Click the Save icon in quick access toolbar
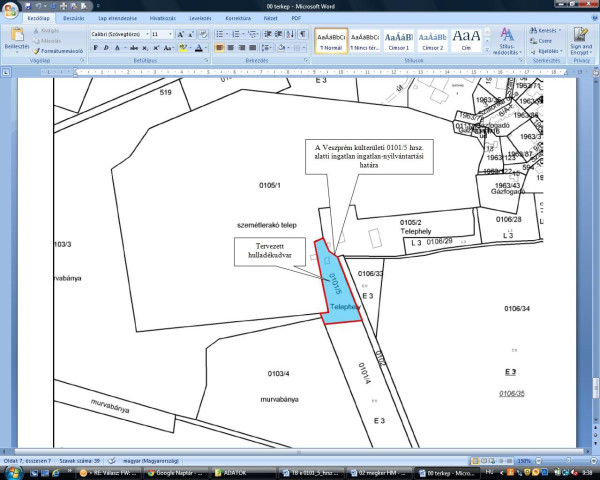 coord(30,5)
